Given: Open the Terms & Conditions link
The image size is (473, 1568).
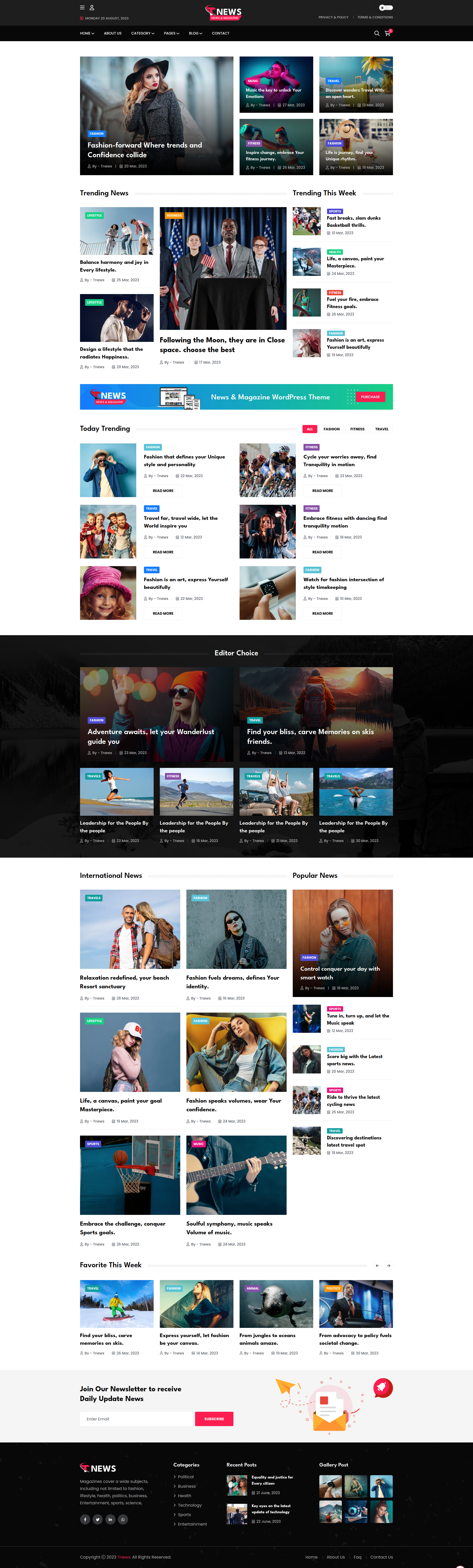Looking at the screenshot, I should [x=375, y=17].
